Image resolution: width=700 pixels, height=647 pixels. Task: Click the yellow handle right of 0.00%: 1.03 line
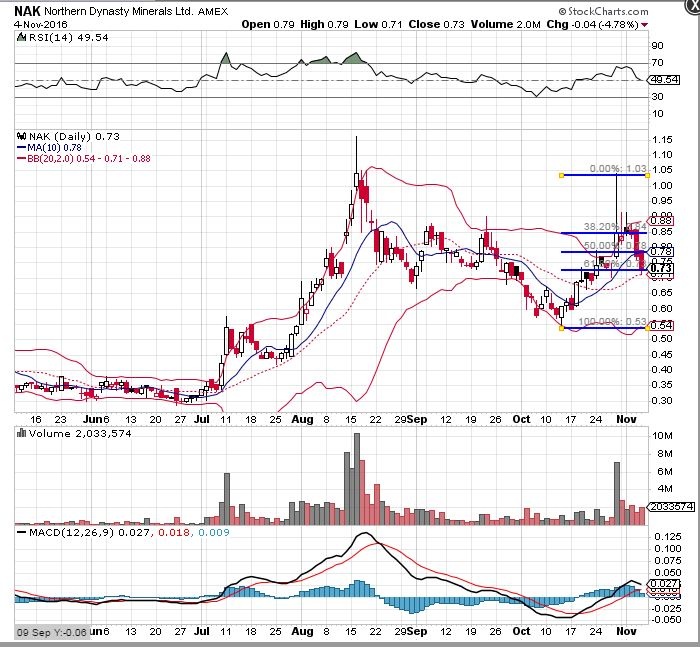tap(648, 175)
